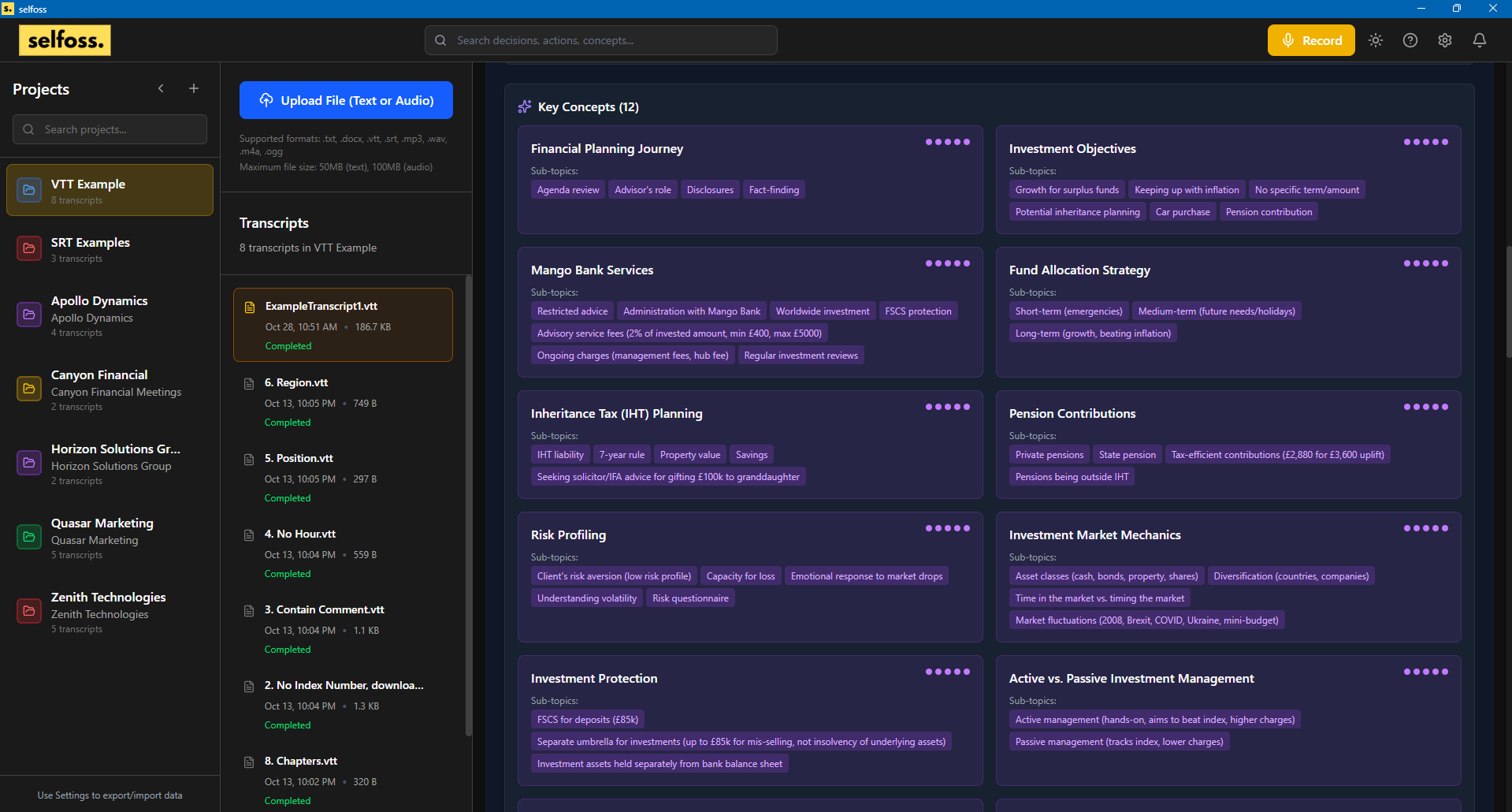Toggle the light/dark theme sun icon
Image resolution: width=1512 pixels, height=812 pixels.
(1376, 40)
